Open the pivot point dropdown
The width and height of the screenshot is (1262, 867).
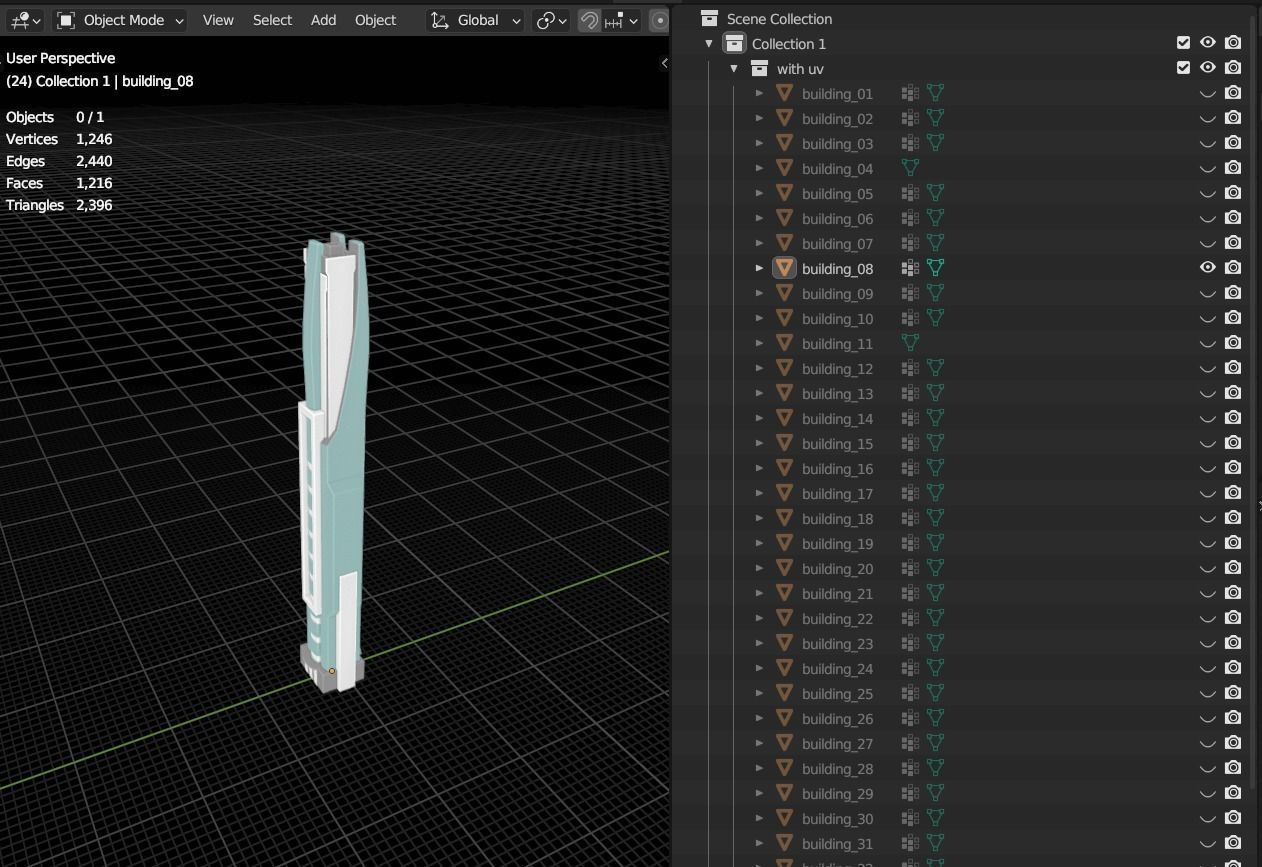click(552, 20)
